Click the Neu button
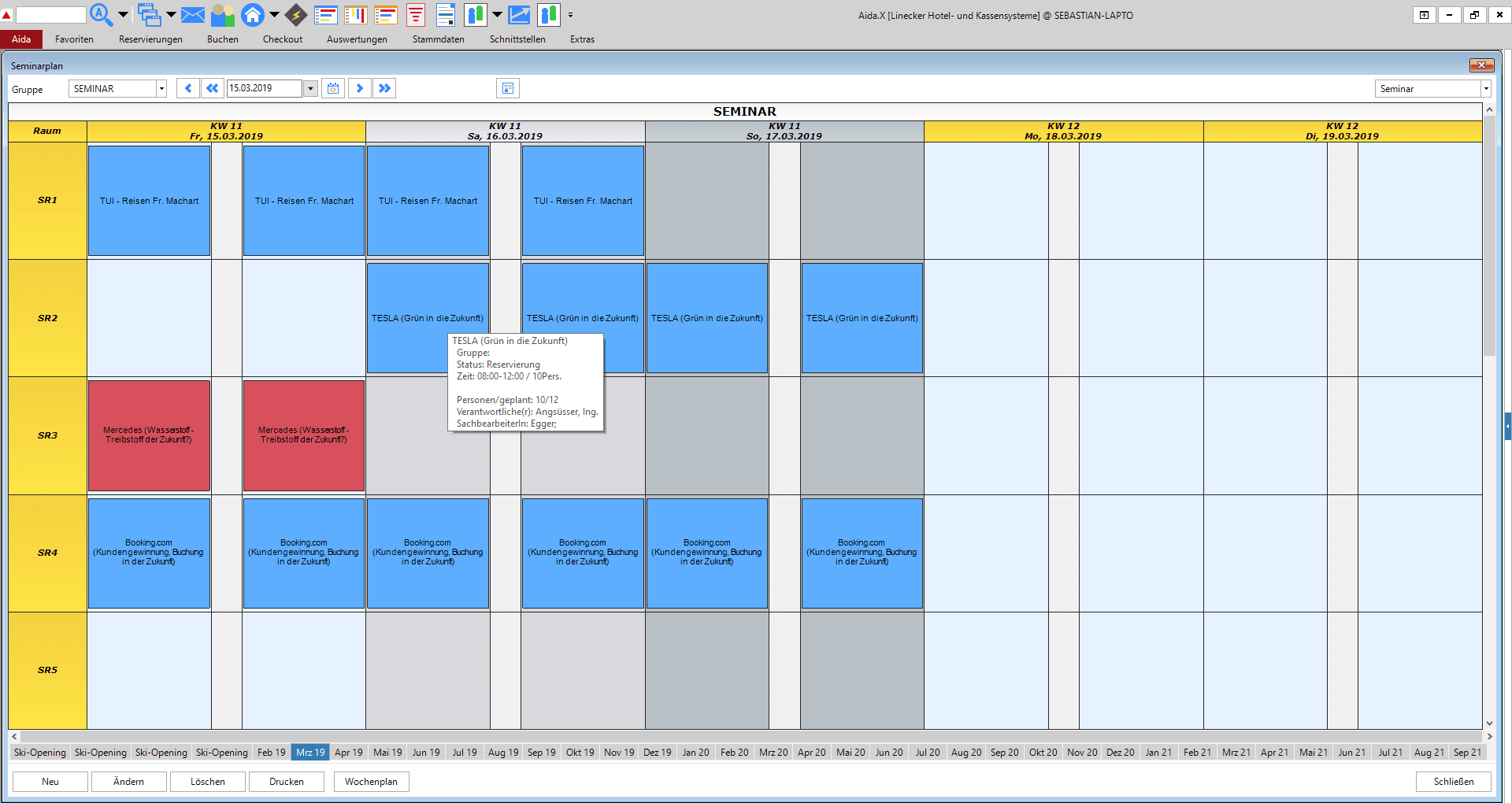The width and height of the screenshot is (1512, 803). point(50,781)
